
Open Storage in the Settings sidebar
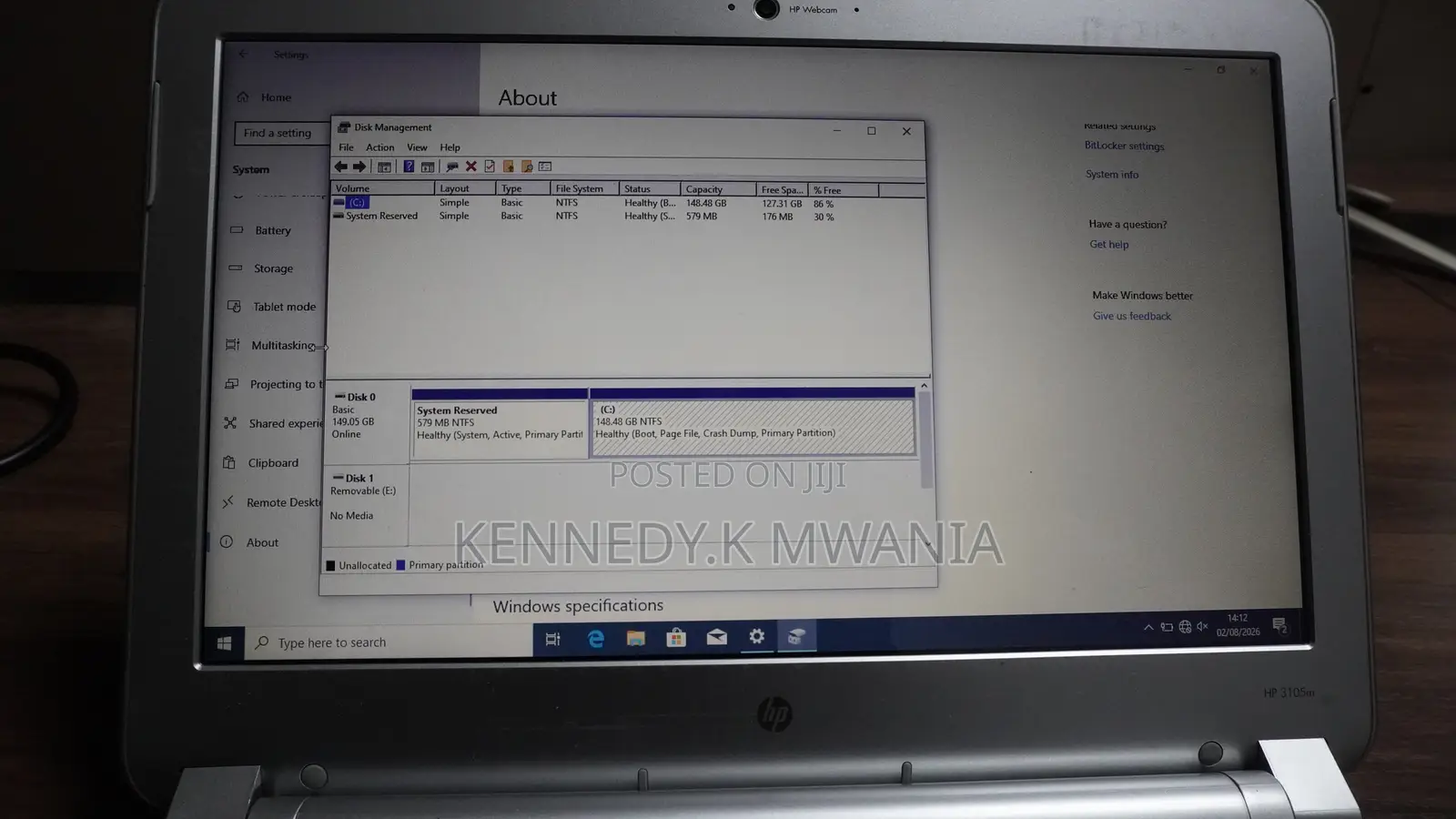pyautogui.click(x=262, y=268)
